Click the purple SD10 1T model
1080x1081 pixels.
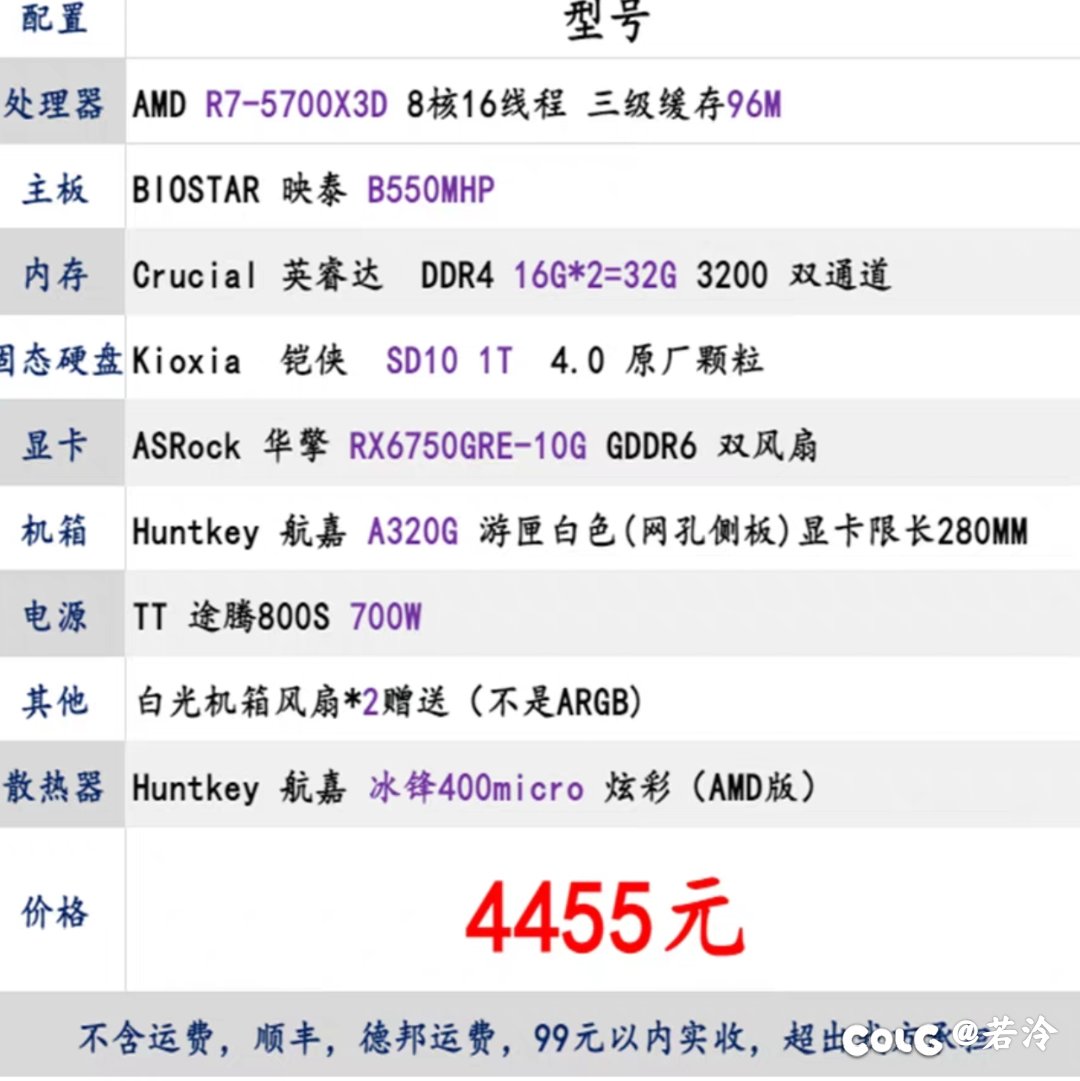[449, 361]
